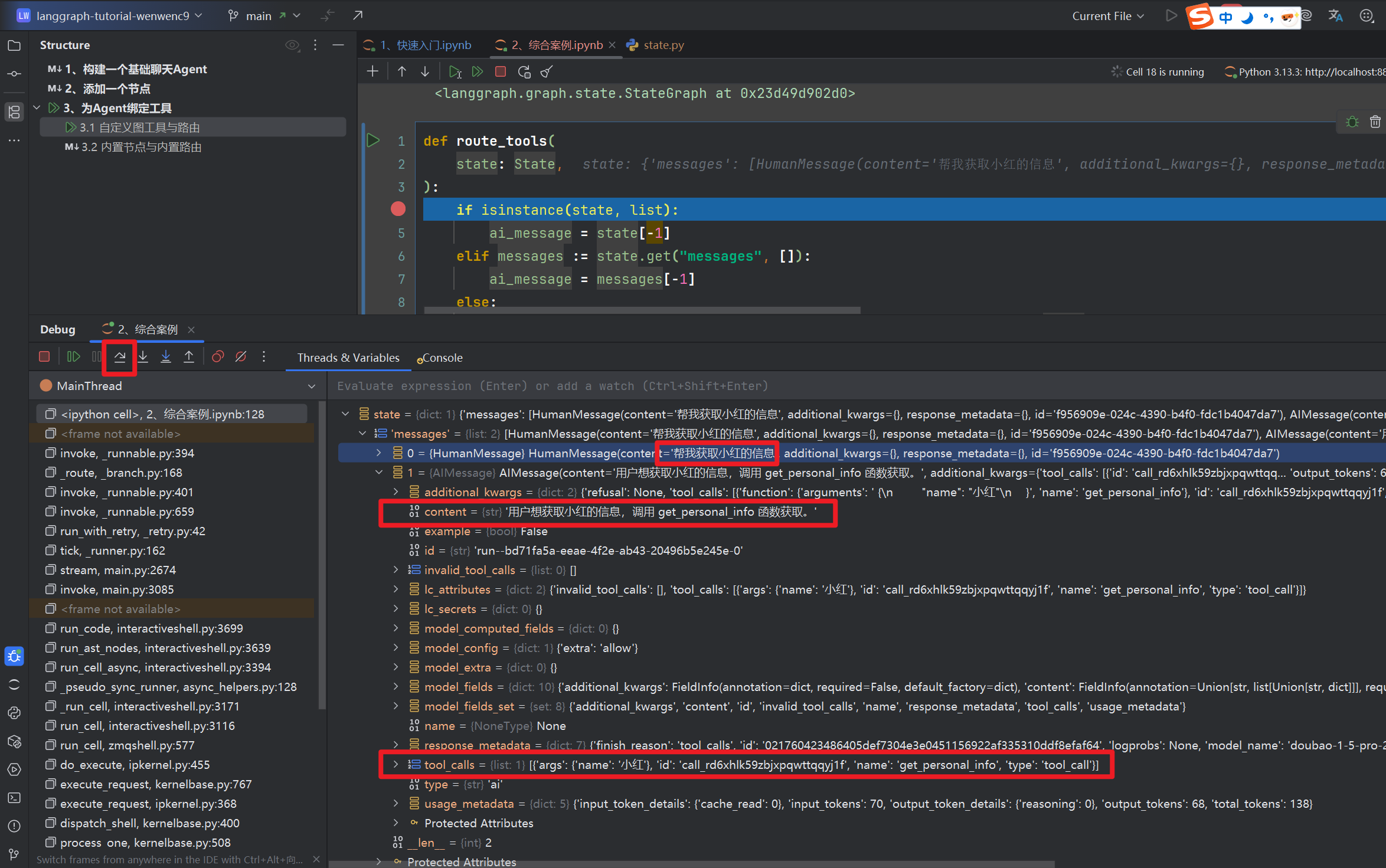This screenshot has width=1386, height=868.
Task: Click the delete cell trash icon
Action: tap(1375, 122)
